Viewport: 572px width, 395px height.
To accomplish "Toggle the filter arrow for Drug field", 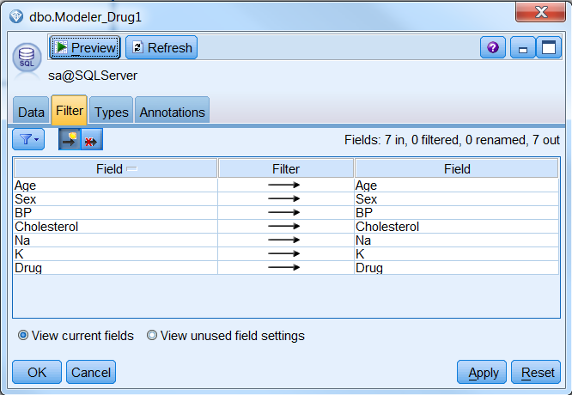I will (284, 268).
